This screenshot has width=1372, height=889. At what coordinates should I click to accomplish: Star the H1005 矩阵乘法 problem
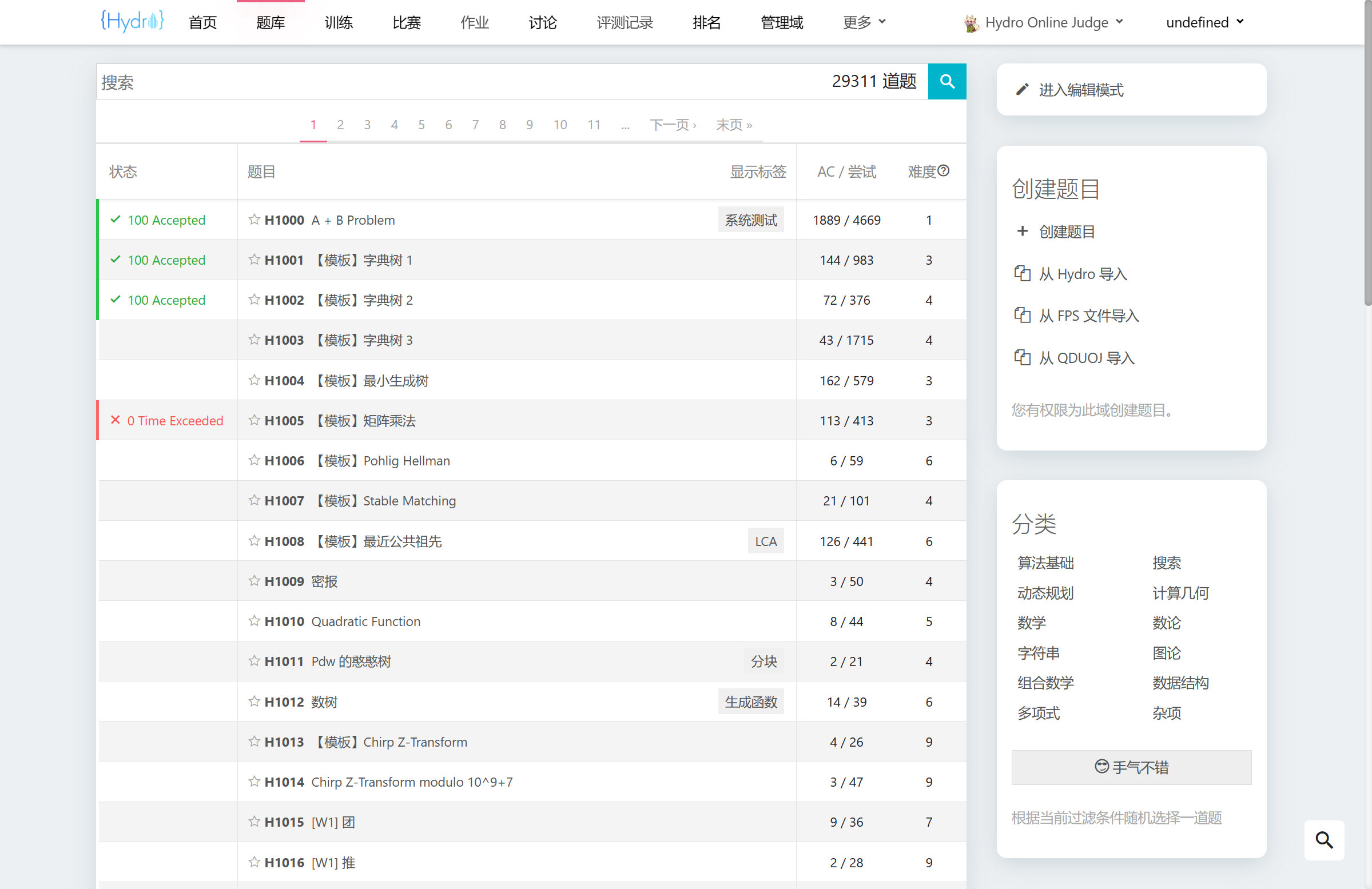tap(254, 421)
